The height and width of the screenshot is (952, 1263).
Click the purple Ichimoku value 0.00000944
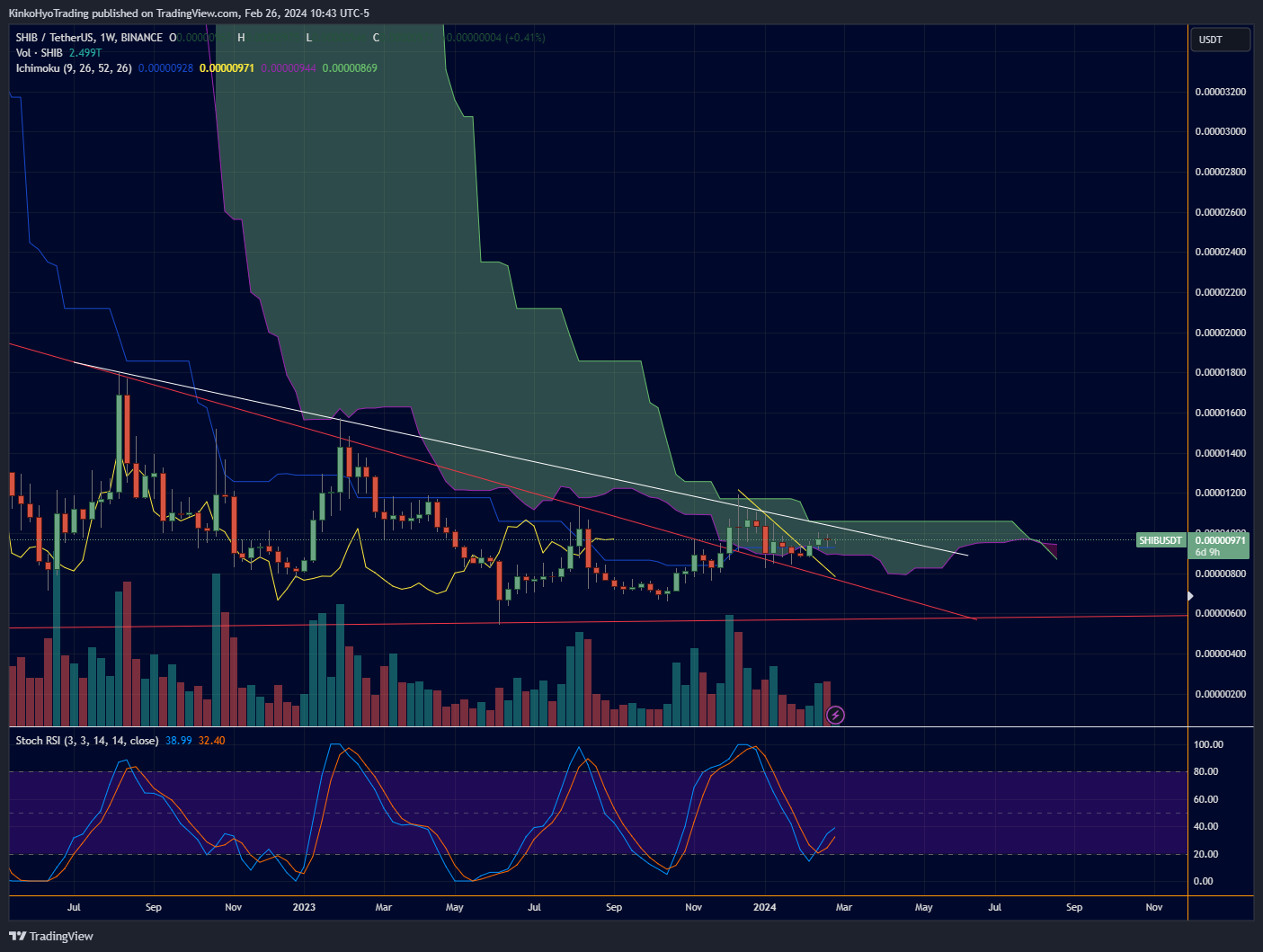[289, 68]
